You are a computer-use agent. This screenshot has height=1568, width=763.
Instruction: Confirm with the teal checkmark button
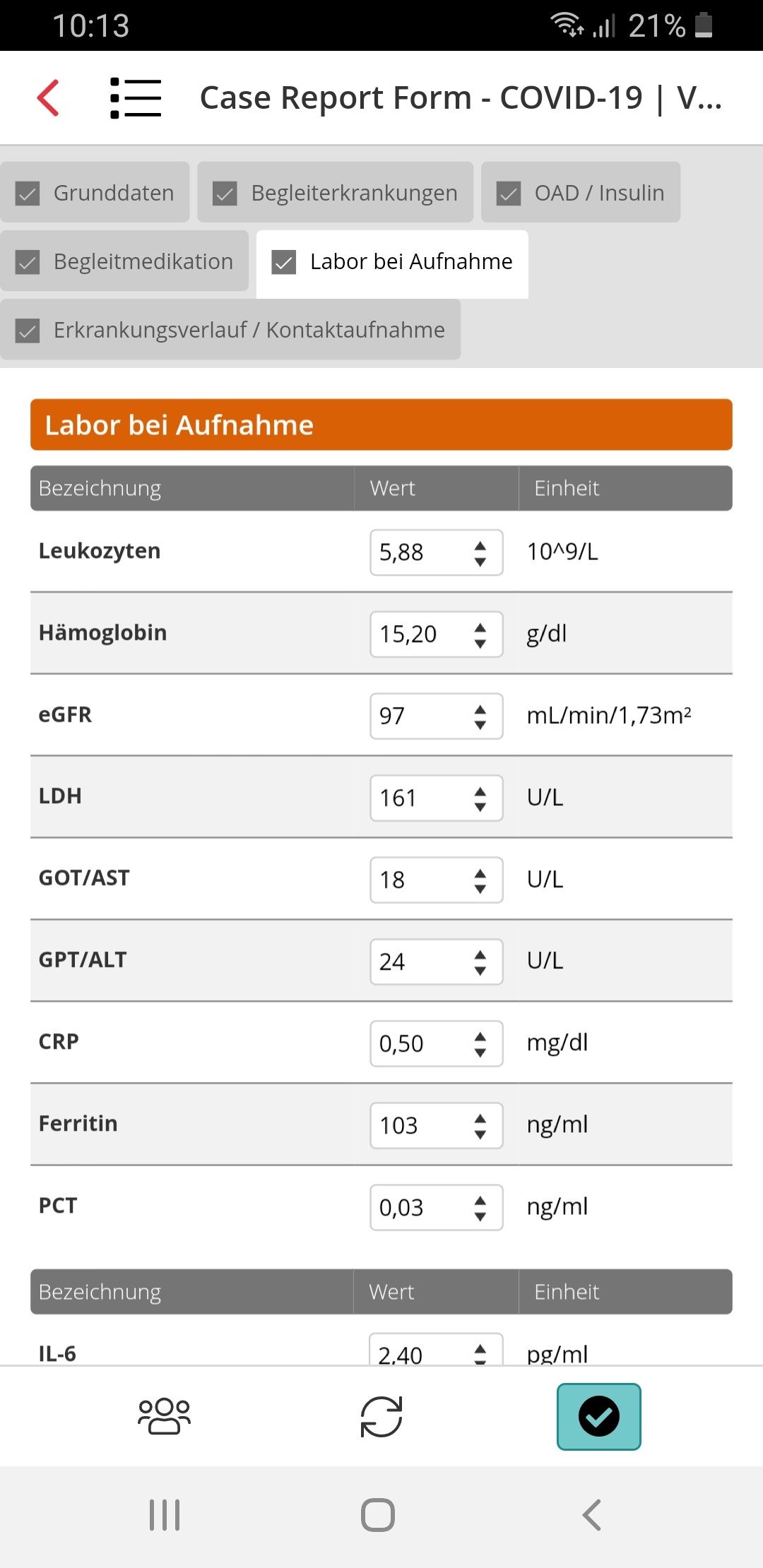click(x=599, y=1416)
